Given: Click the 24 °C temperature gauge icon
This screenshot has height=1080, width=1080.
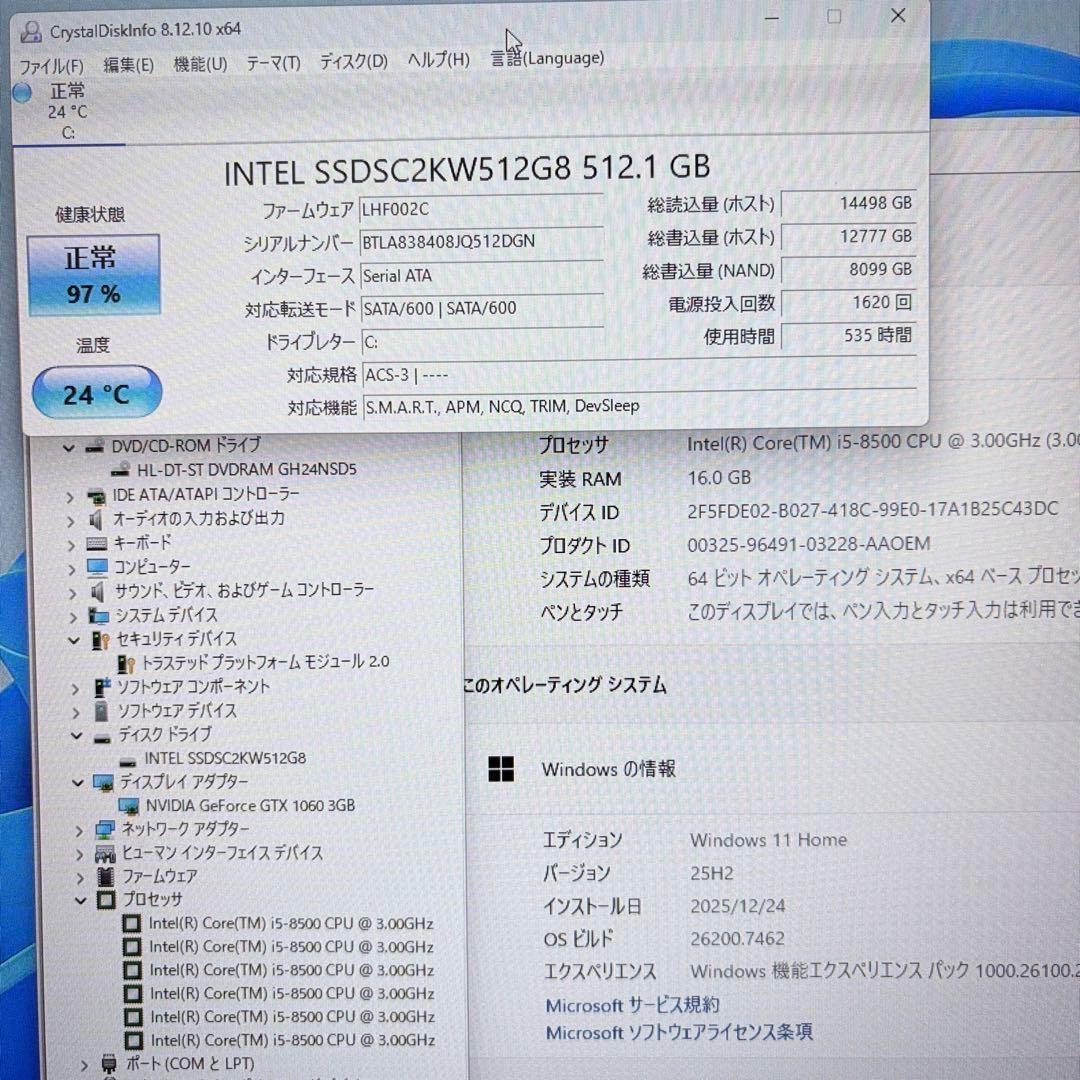Looking at the screenshot, I should point(95,393).
